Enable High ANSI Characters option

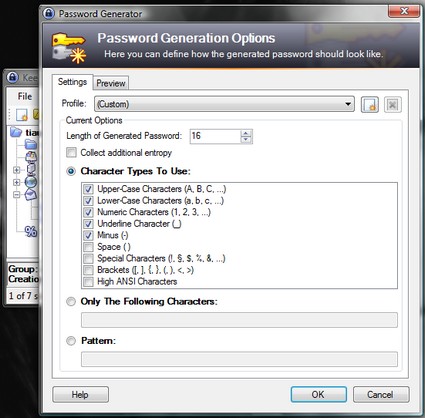click(x=88, y=282)
